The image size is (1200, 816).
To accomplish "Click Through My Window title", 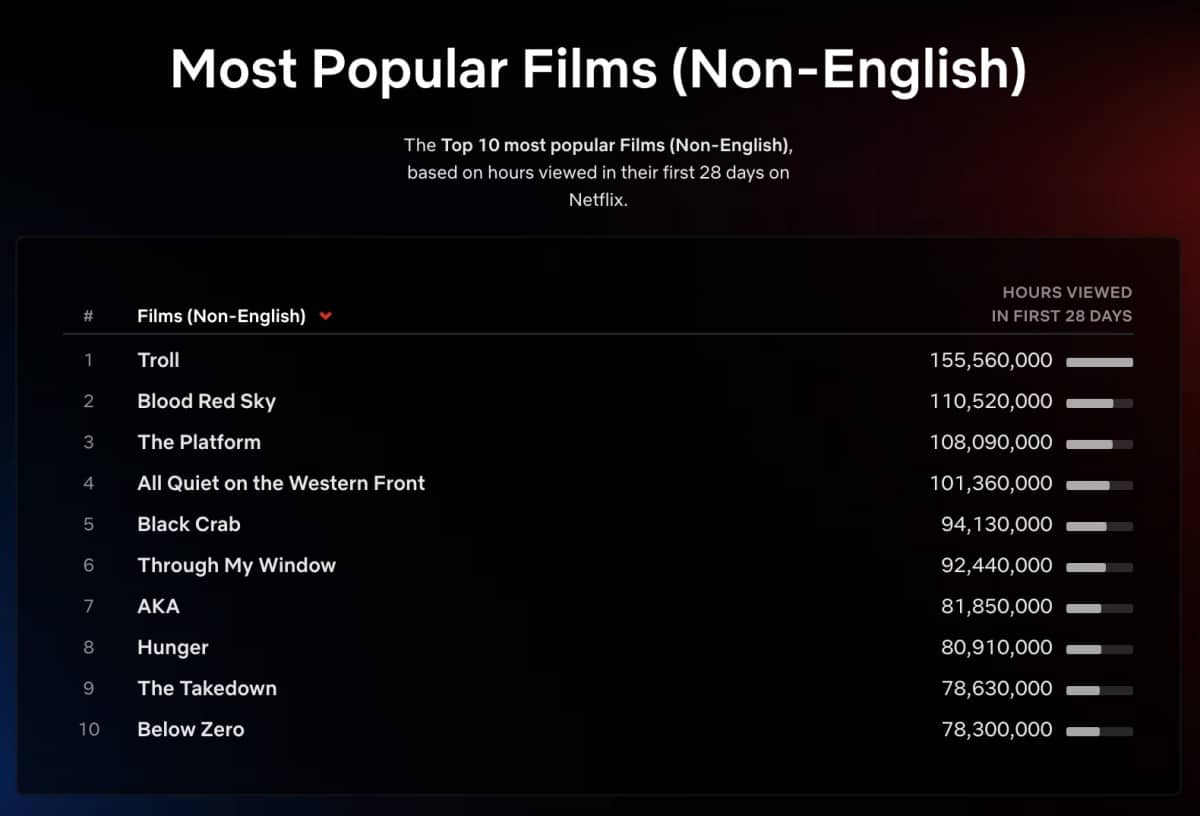I will 236,565.
